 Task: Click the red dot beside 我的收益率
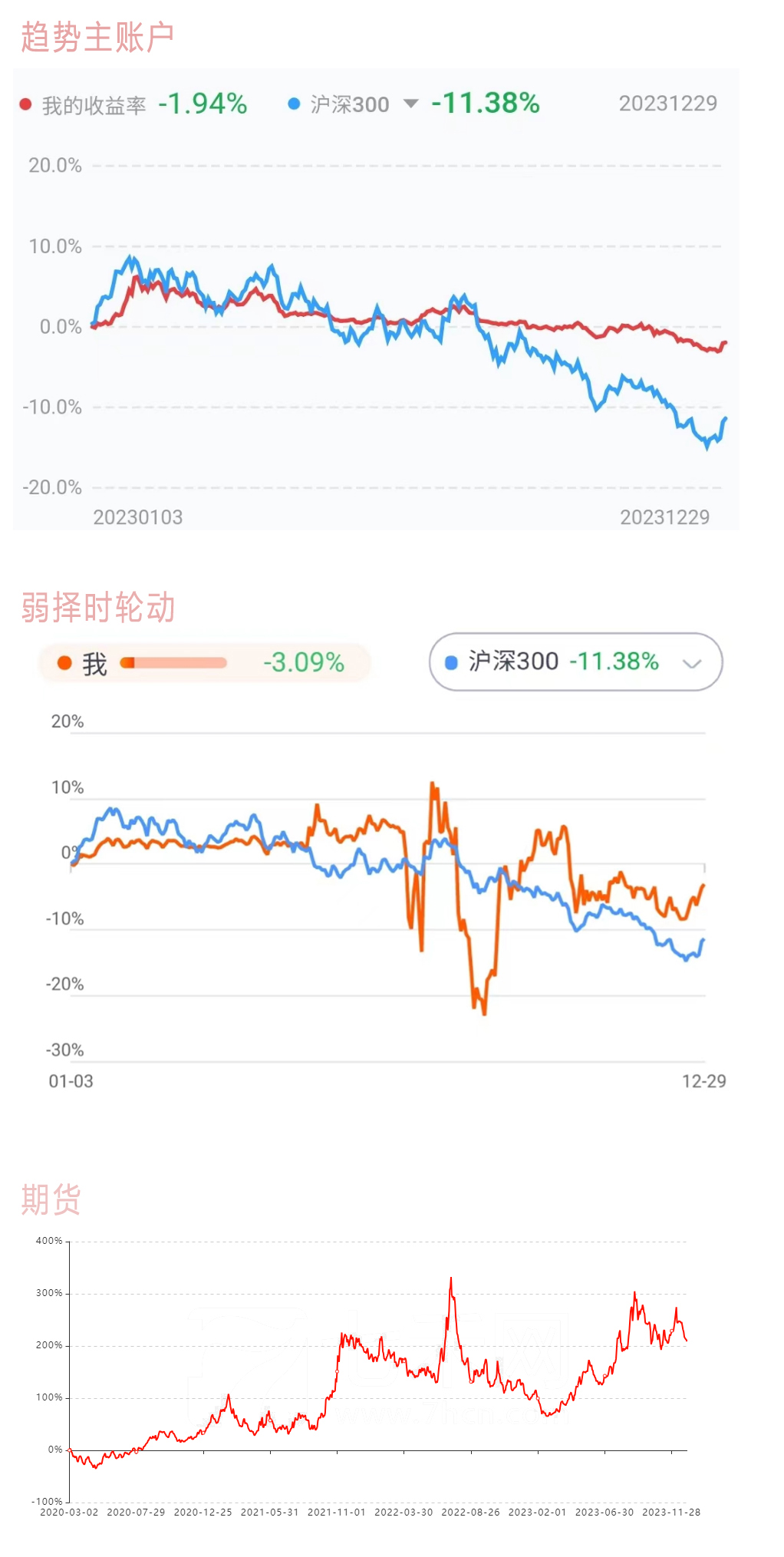point(25,104)
